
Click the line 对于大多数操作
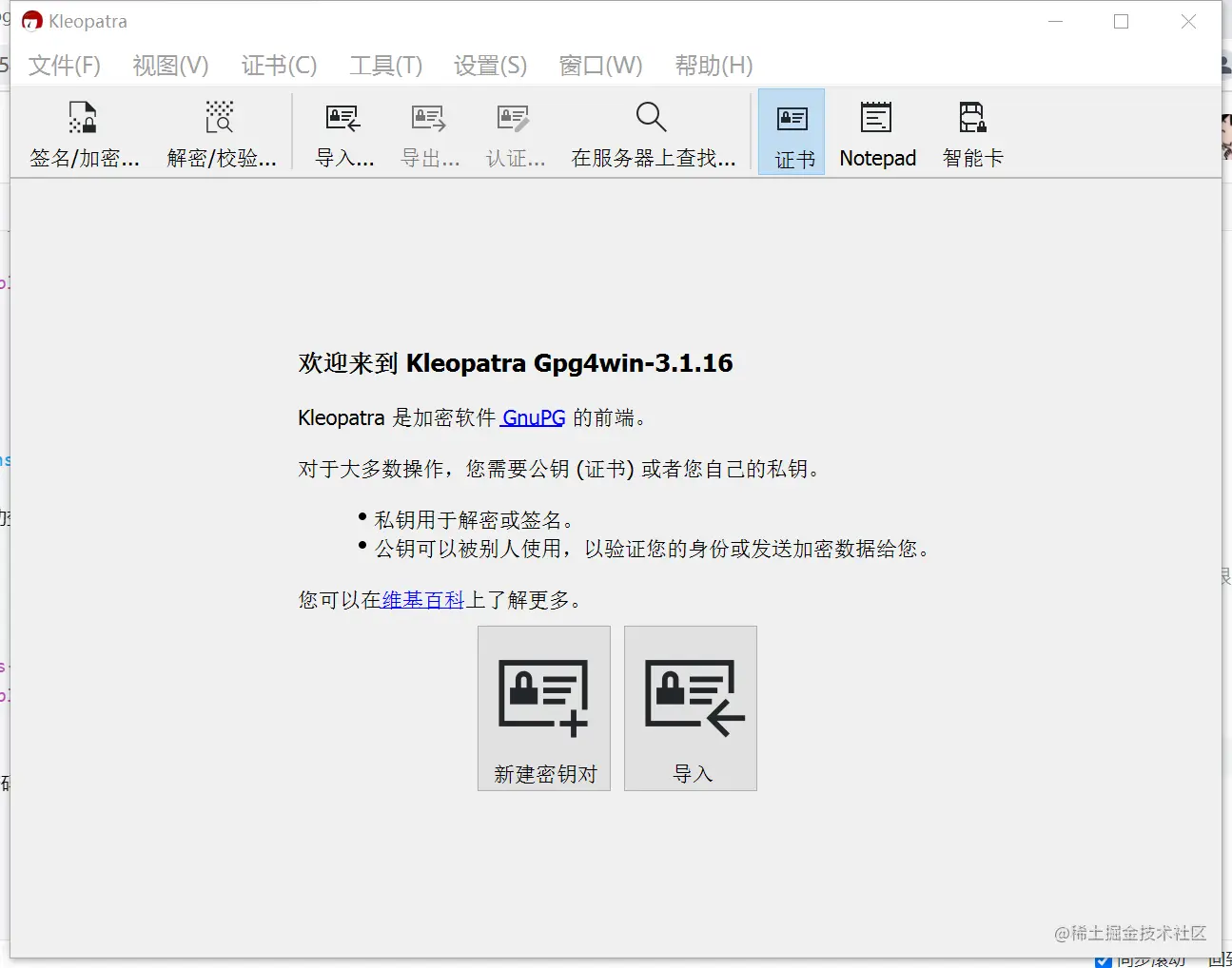559,469
